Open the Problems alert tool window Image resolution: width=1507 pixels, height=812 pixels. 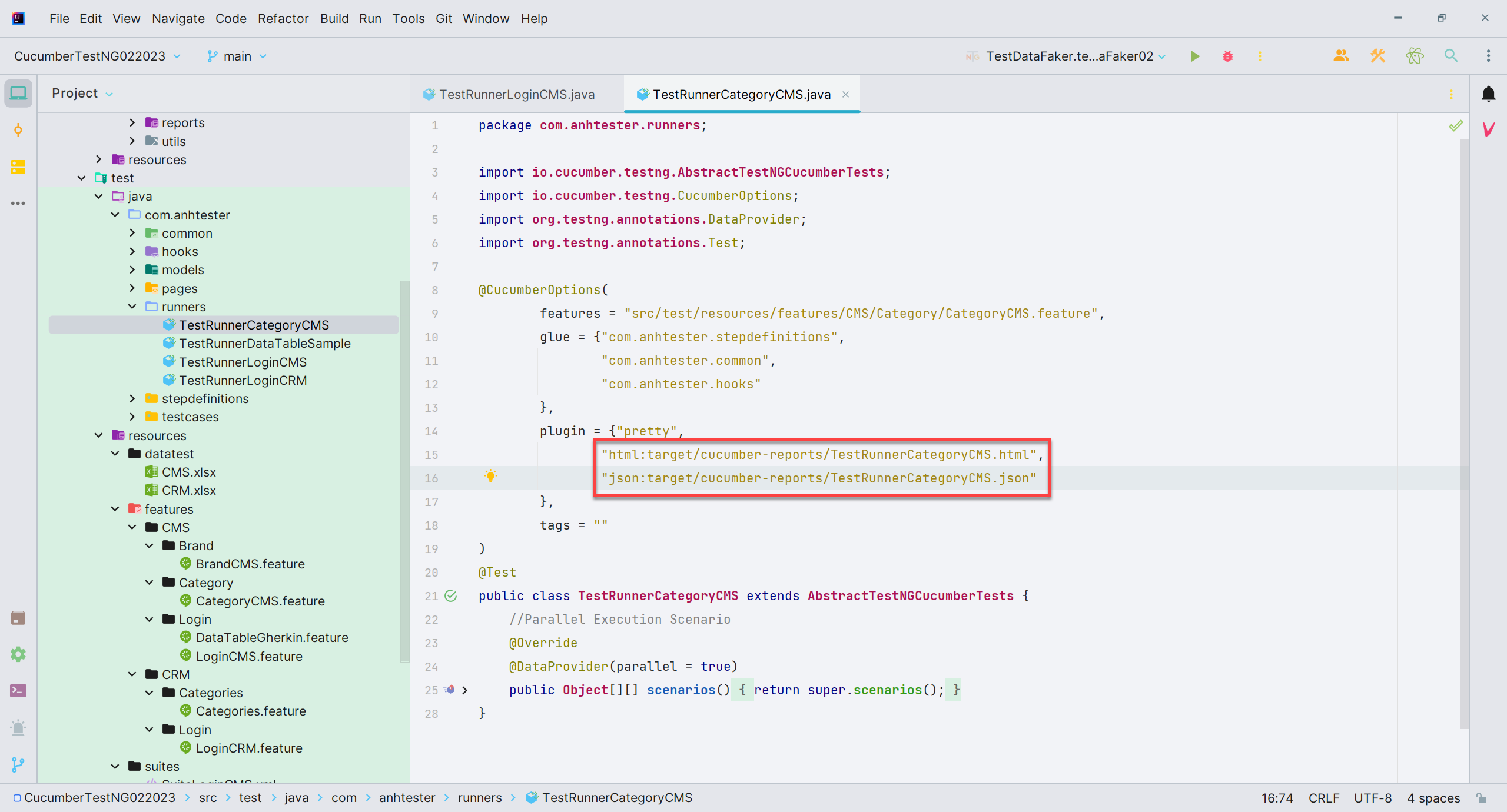point(18,728)
